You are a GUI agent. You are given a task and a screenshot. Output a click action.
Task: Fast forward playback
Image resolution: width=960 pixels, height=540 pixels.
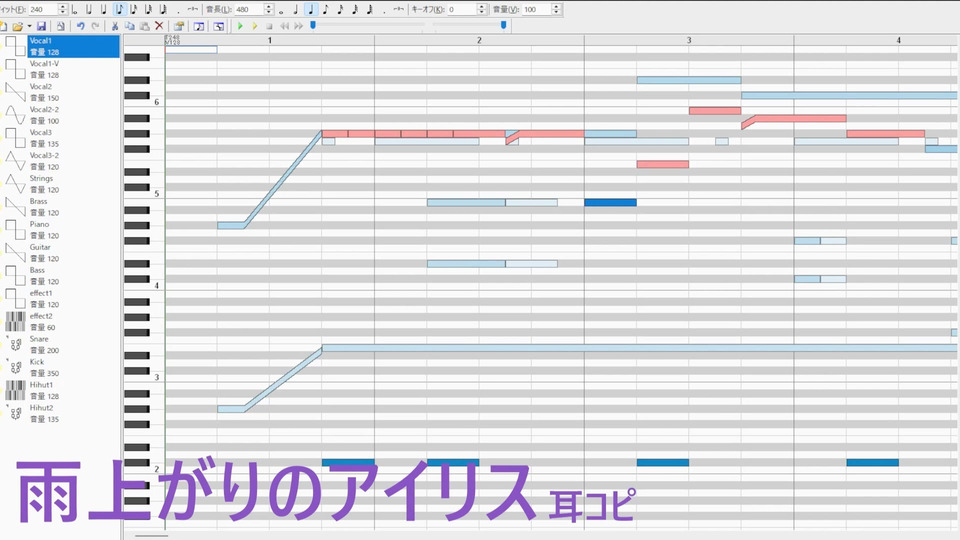click(299, 26)
